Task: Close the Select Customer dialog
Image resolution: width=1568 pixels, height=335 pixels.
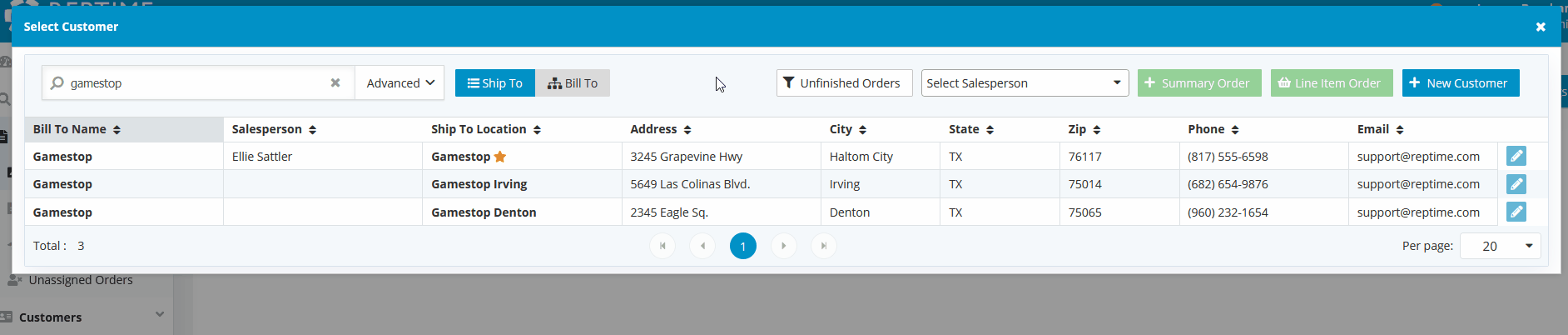Action: (x=1541, y=27)
